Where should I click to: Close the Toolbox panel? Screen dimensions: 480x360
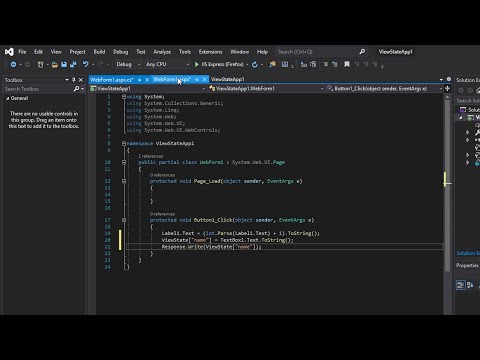[x=81, y=80]
